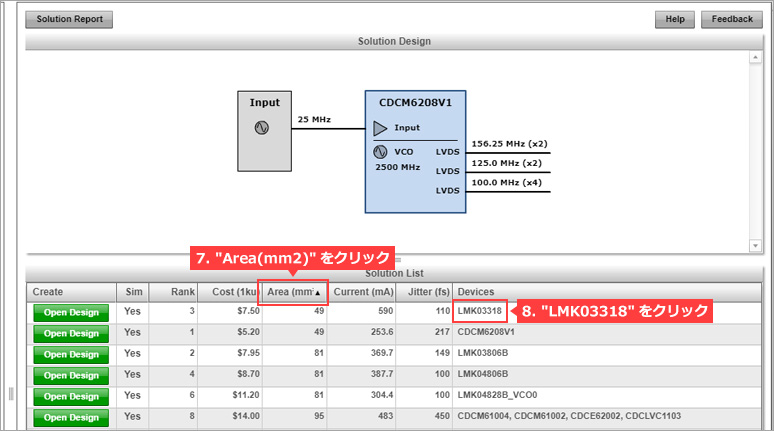
Task: Click the LMK04806B device cell
Action: pos(482,374)
